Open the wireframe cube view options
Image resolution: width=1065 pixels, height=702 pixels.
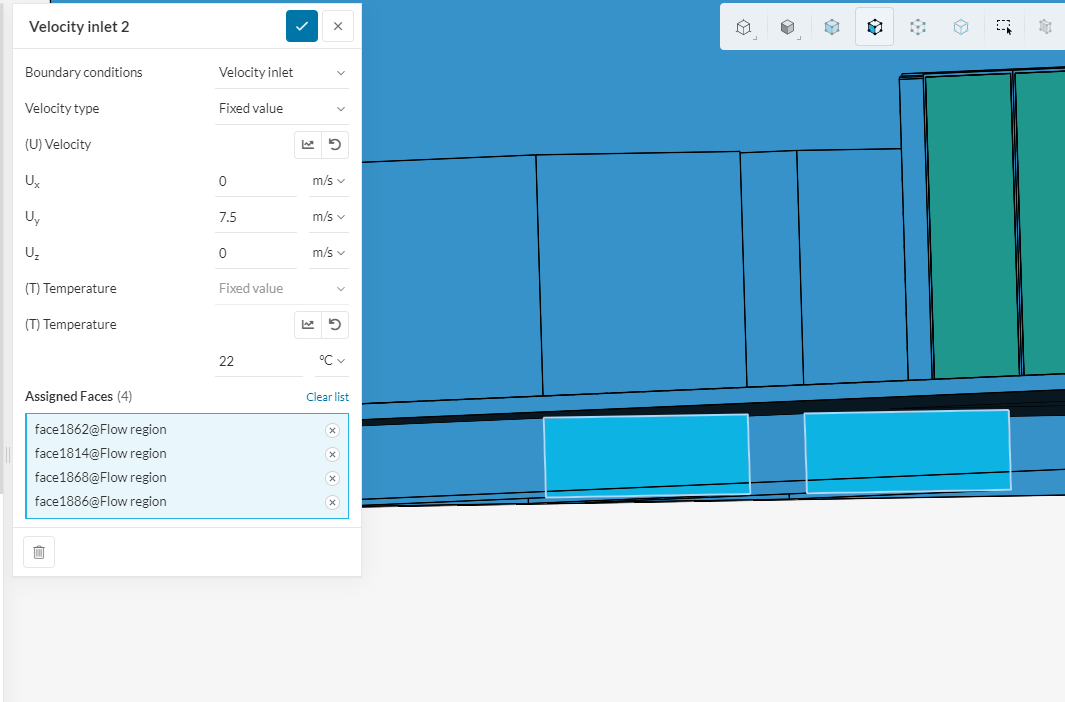(x=744, y=27)
